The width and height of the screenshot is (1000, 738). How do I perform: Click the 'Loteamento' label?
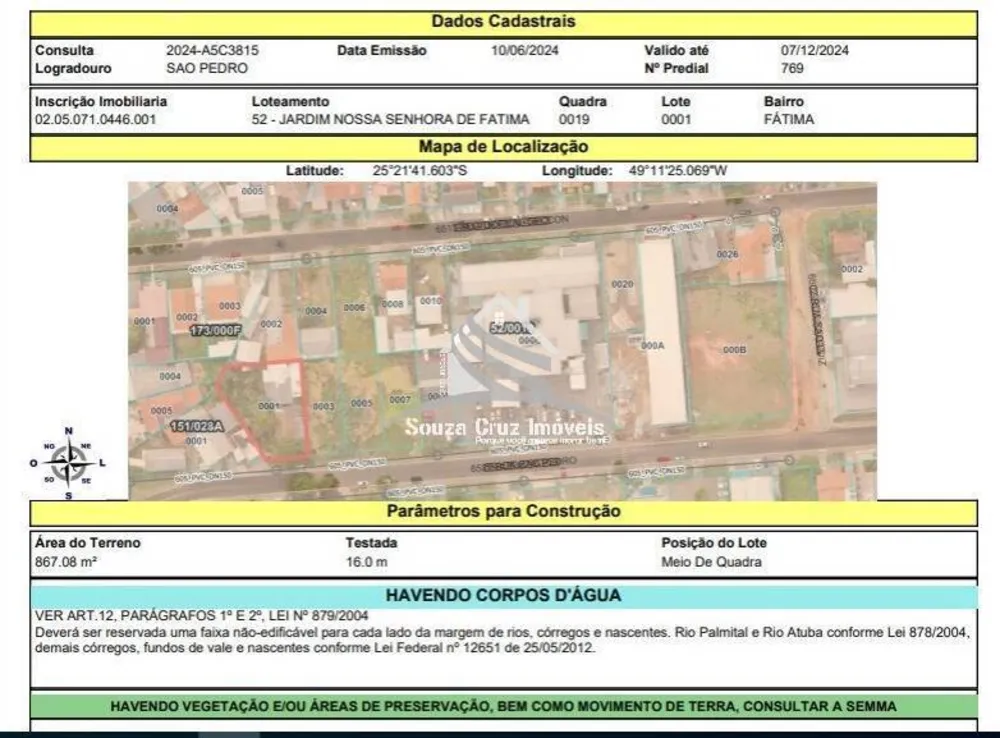[290, 101]
